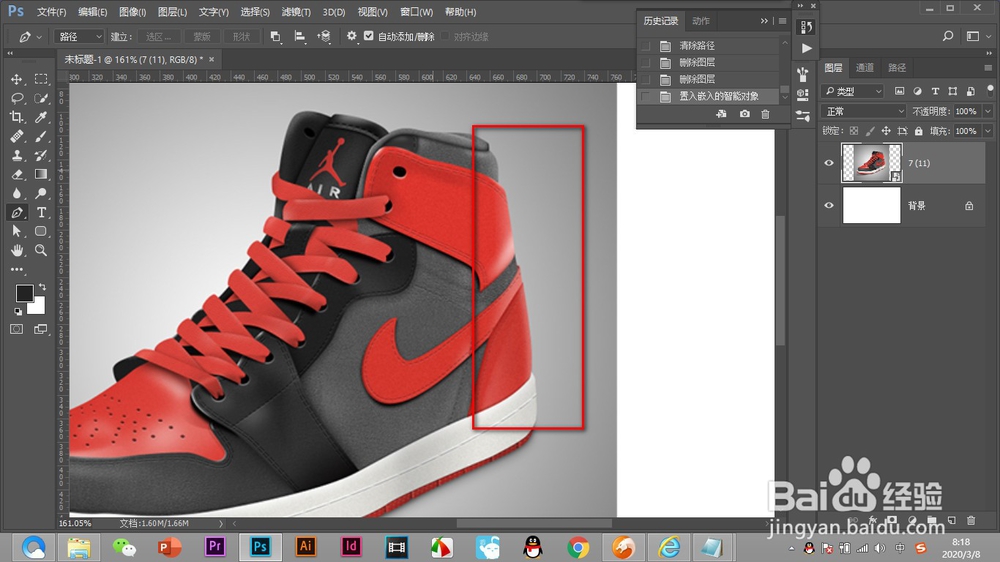
Task: Click the foreground color swatch
Action: pos(24,293)
